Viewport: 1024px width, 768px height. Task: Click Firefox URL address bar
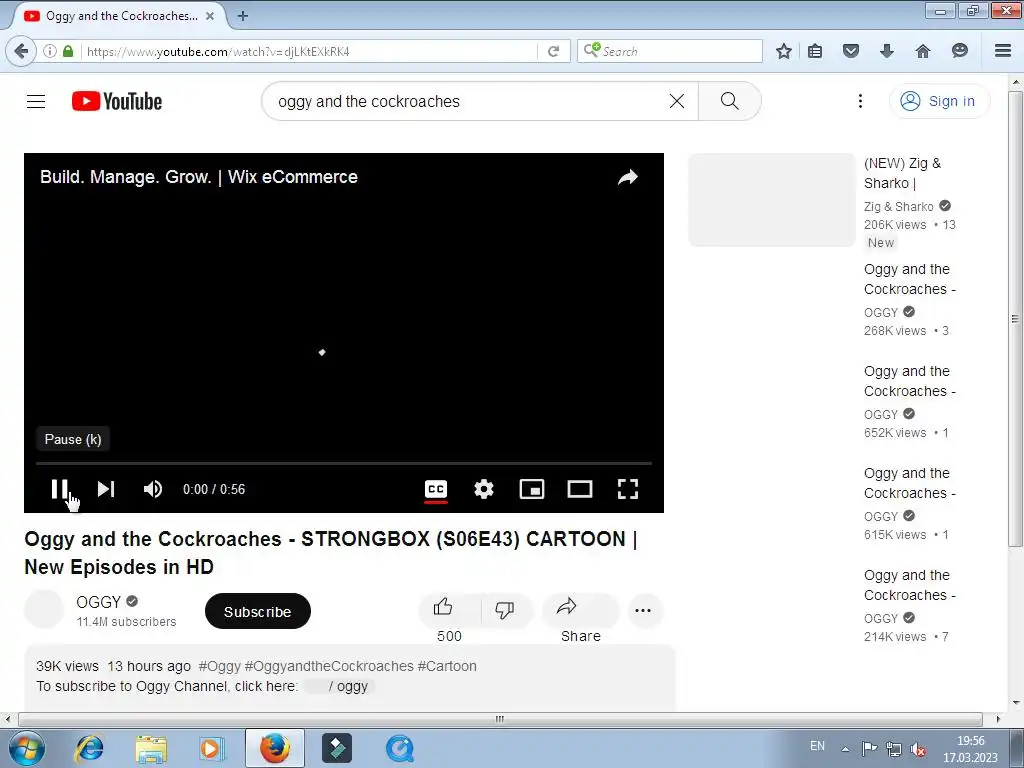[310, 51]
